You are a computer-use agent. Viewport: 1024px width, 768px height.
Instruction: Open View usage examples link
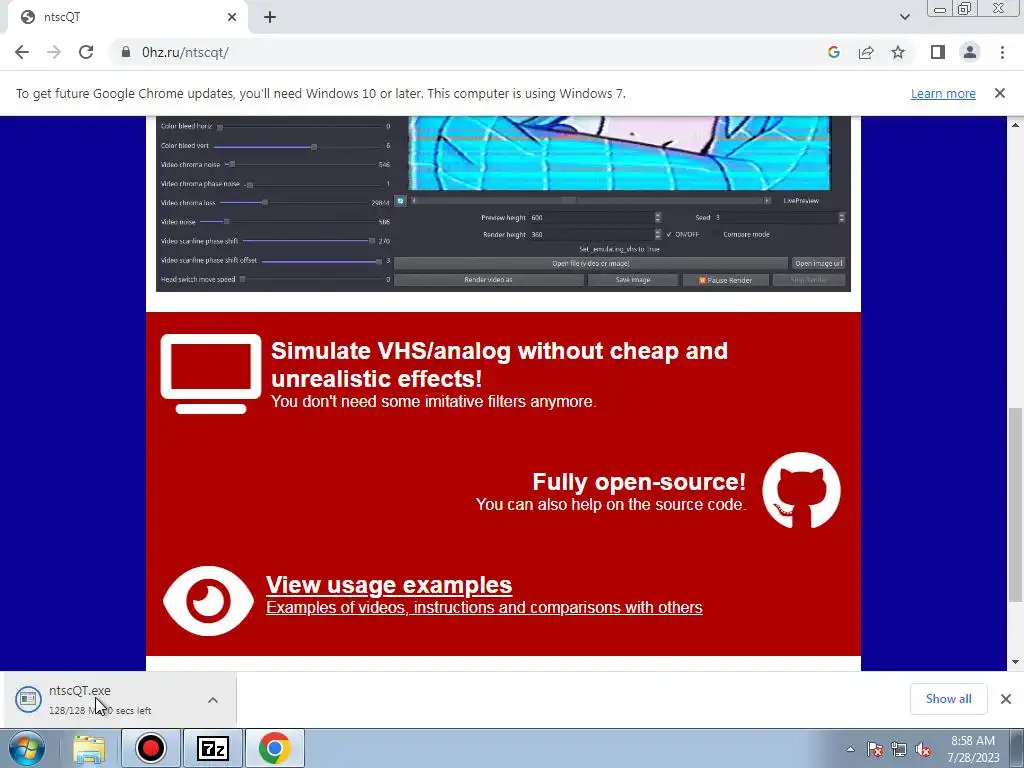pyautogui.click(x=389, y=584)
